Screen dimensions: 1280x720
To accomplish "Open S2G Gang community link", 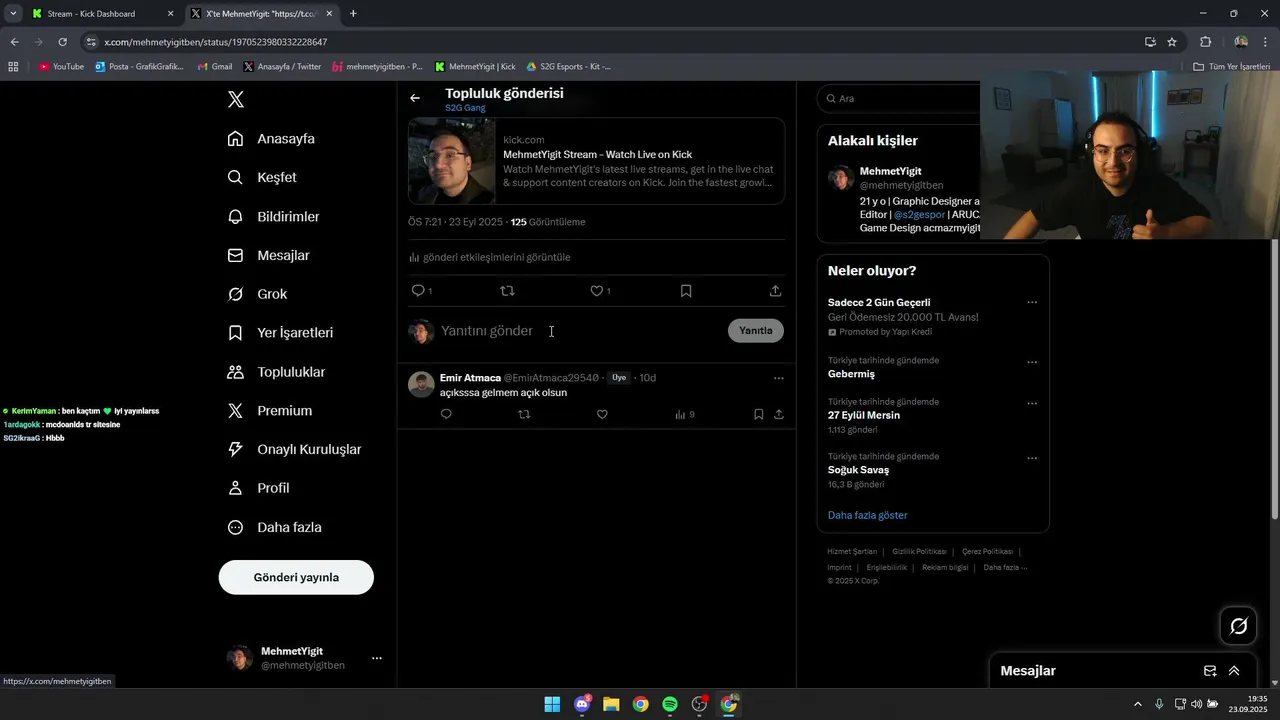I will click(x=465, y=108).
